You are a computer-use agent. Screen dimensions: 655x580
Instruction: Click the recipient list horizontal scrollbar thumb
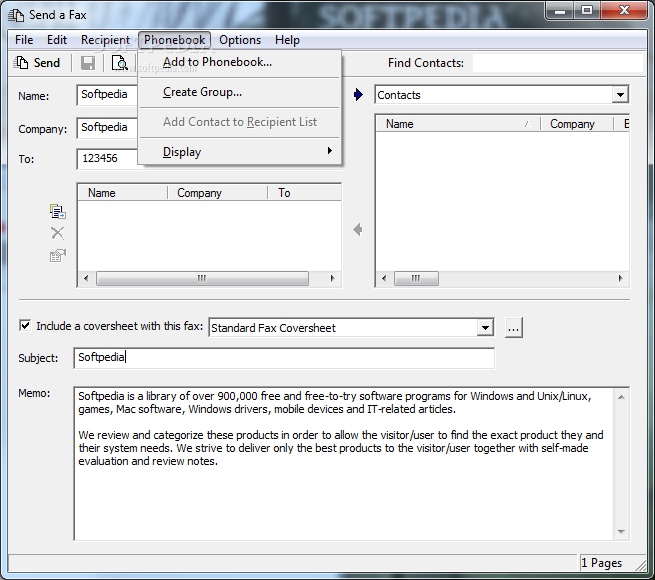point(202,278)
